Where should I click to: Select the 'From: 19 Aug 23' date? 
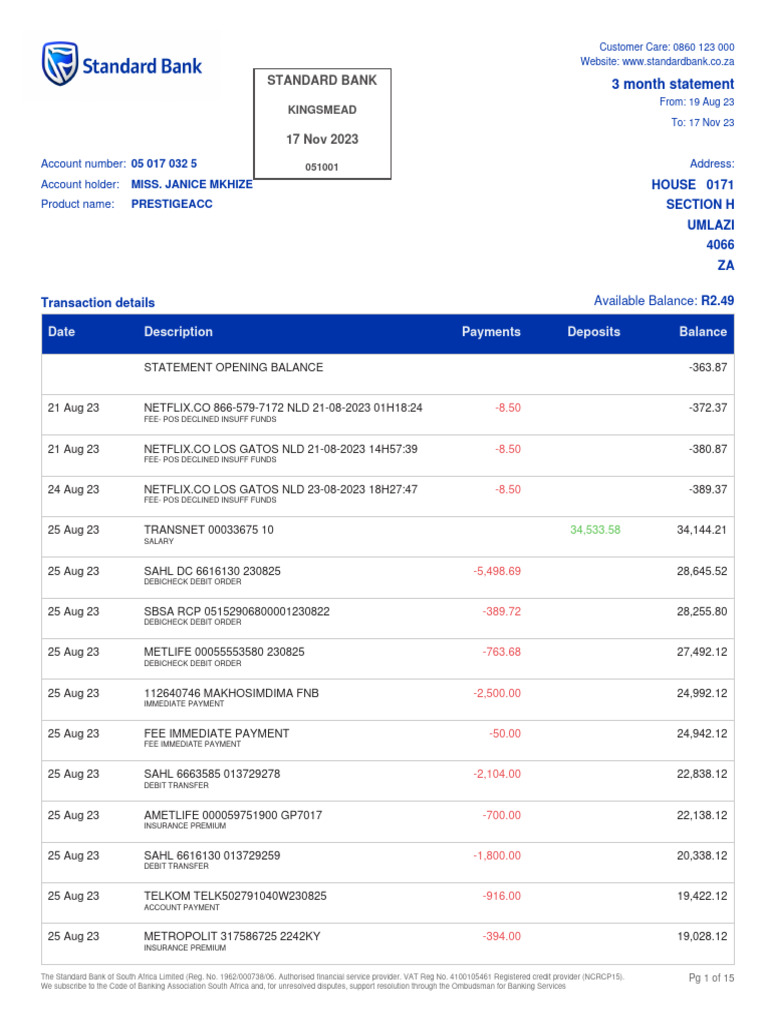(697, 102)
